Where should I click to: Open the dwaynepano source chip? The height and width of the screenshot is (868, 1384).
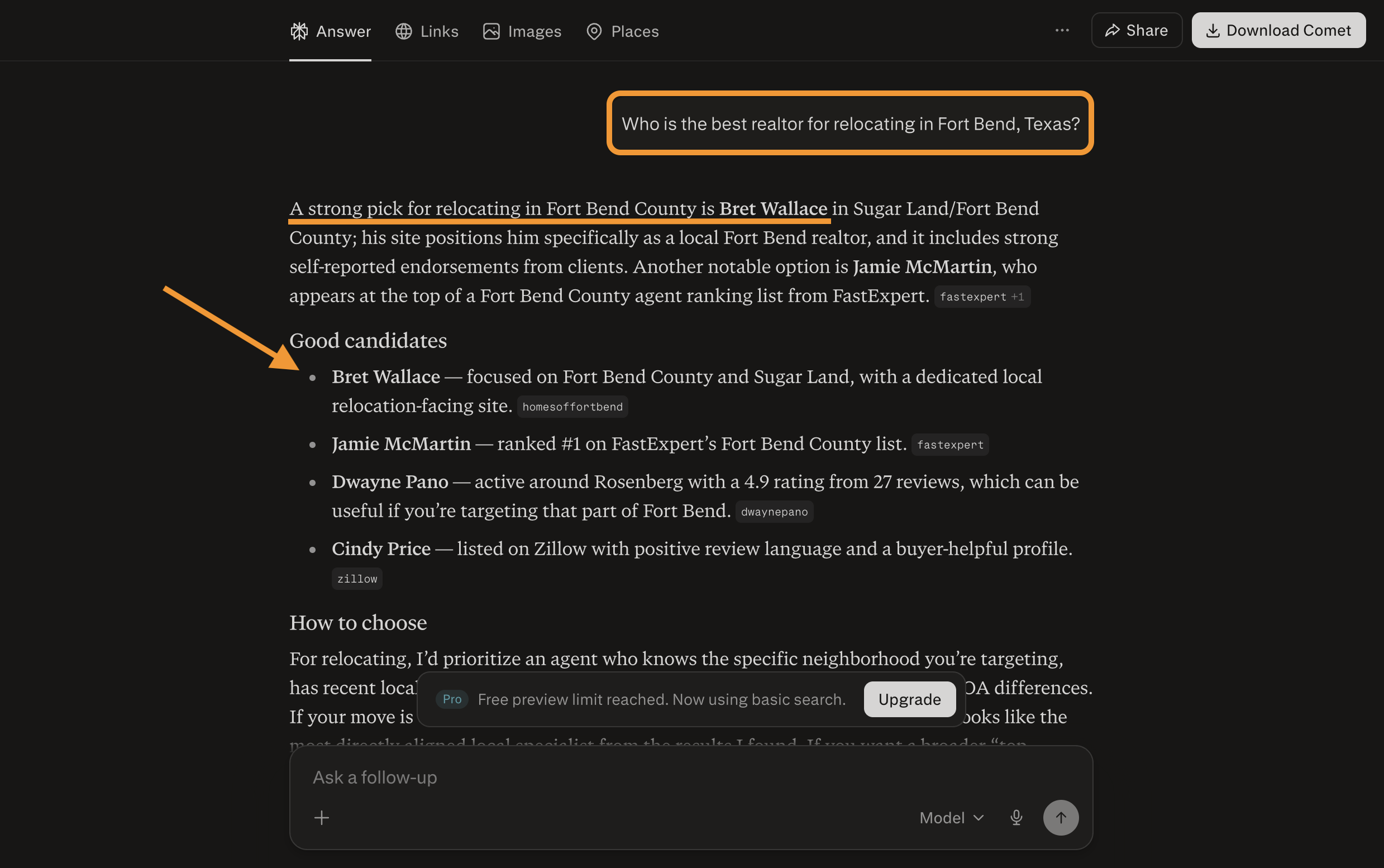(x=774, y=512)
